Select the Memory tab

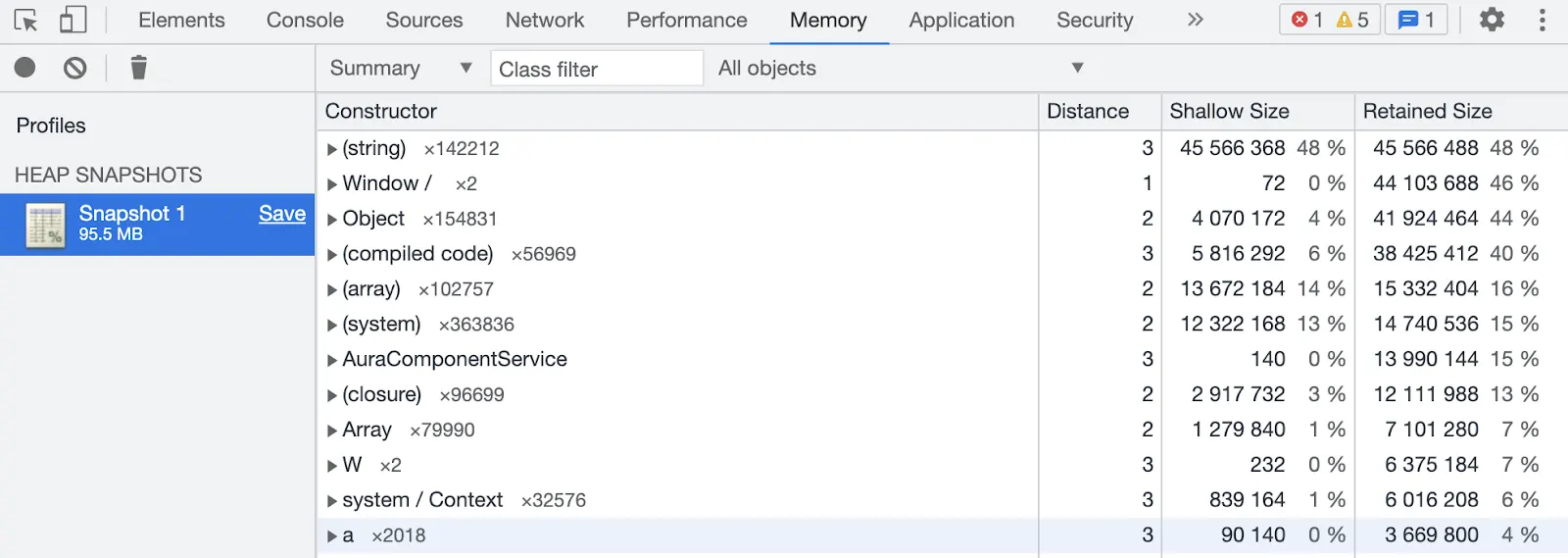(x=829, y=21)
